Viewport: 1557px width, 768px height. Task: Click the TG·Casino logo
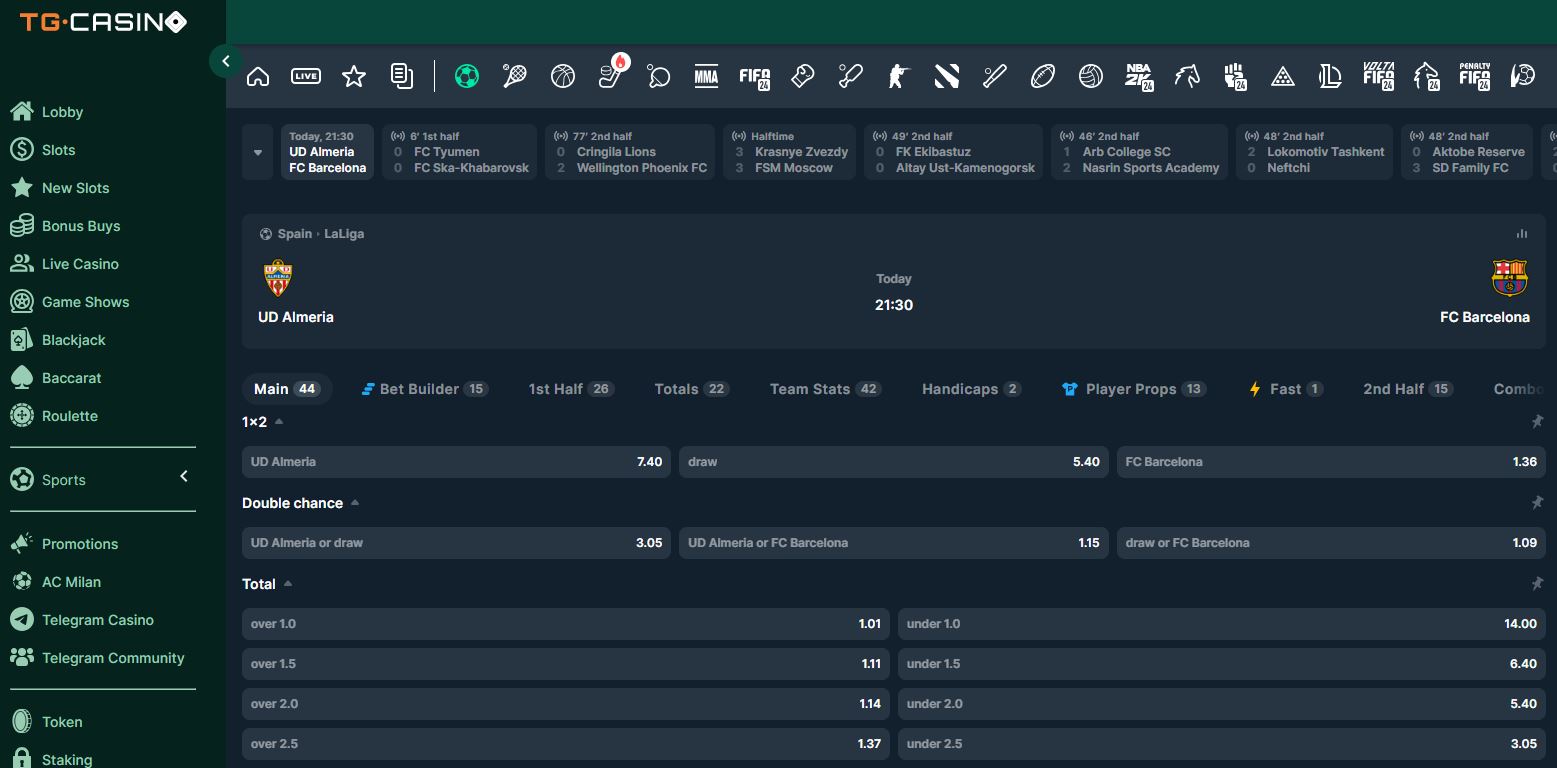[x=103, y=21]
